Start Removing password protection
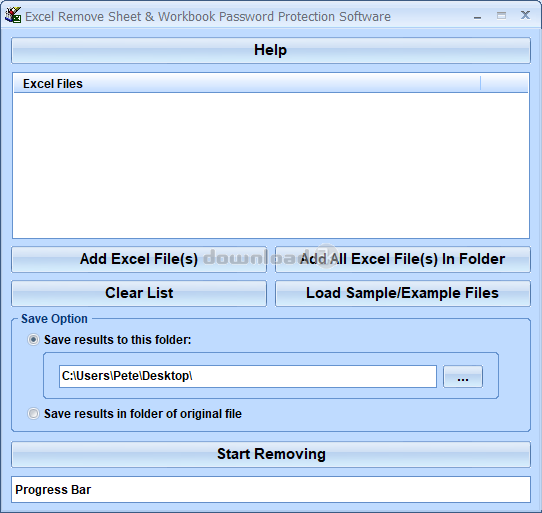Image resolution: width=542 pixels, height=513 pixels. [271, 454]
